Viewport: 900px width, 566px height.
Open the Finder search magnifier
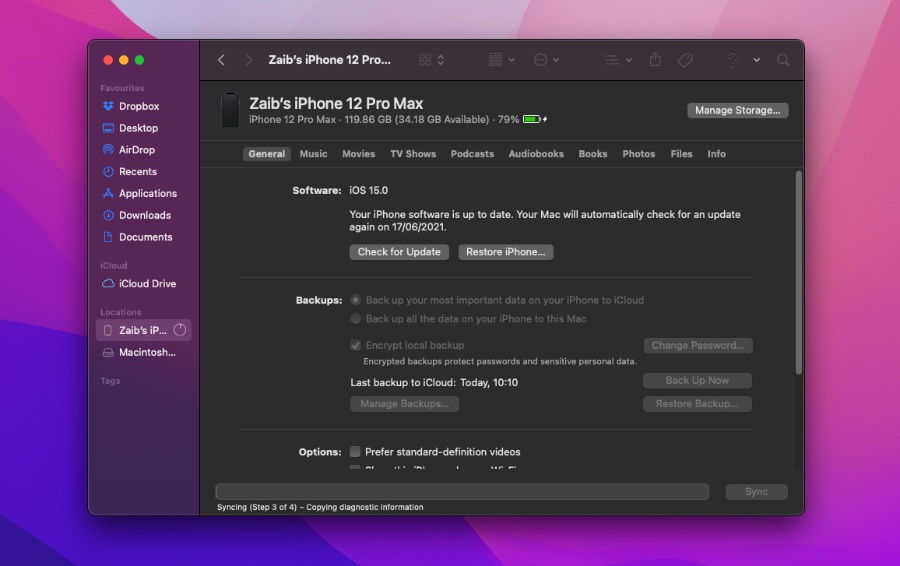pyautogui.click(x=783, y=60)
